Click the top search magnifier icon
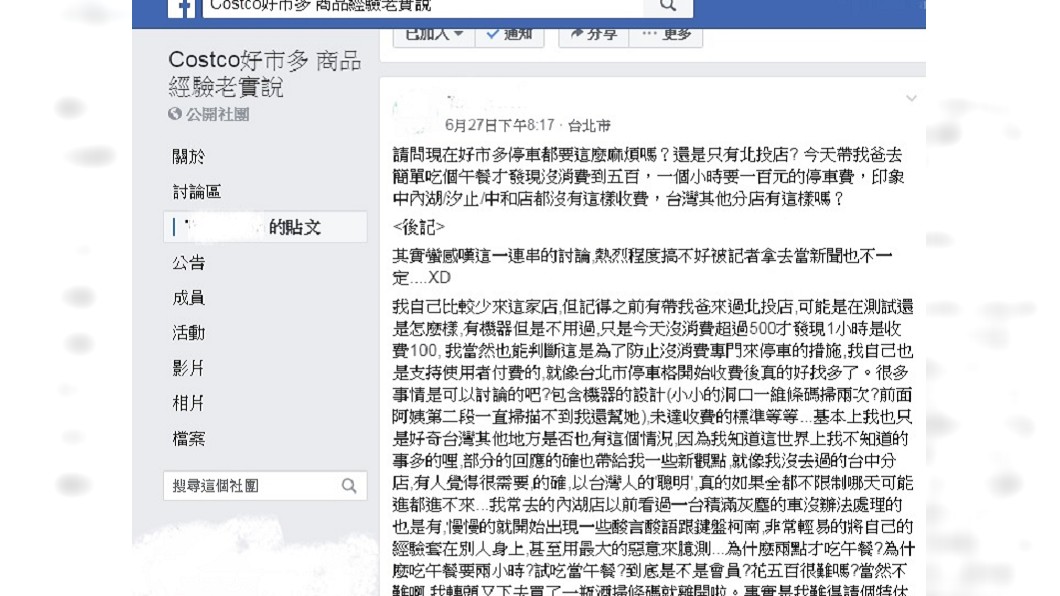 (668, 6)
